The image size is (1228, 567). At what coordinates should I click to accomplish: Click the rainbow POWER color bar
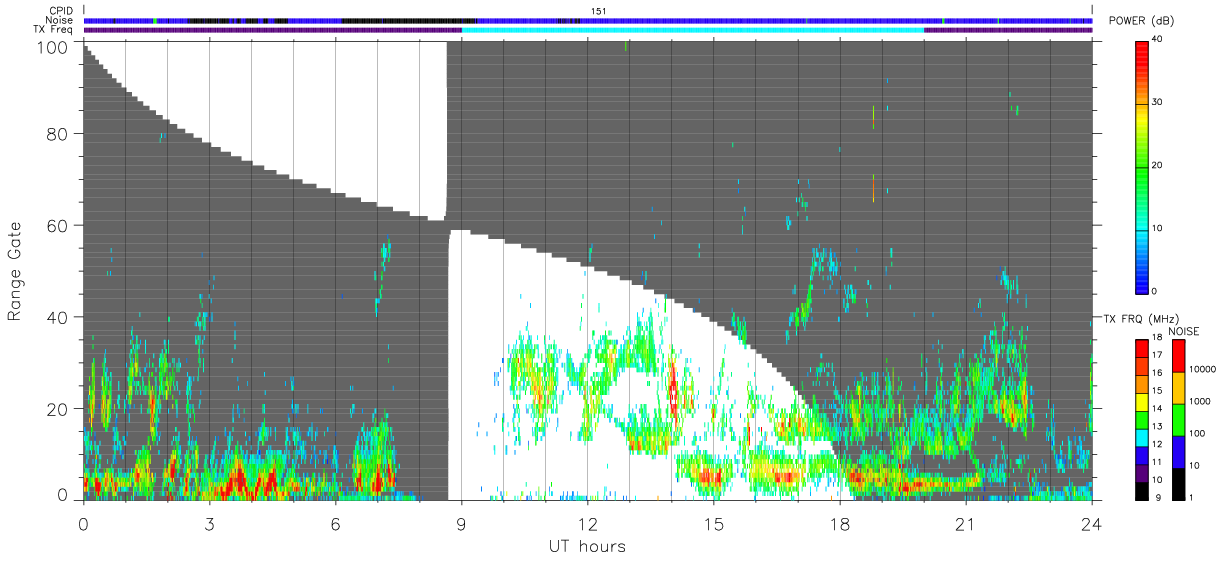tap(1142, 166)
